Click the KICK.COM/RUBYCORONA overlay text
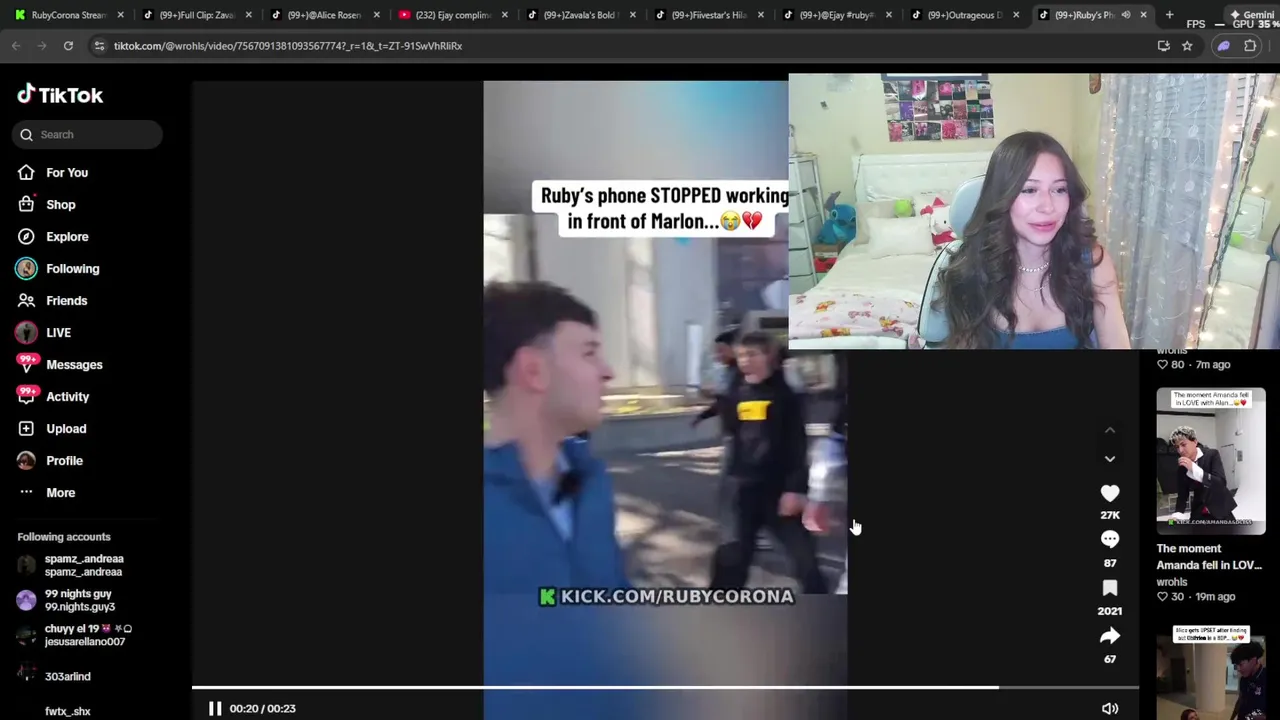Image resolution: width=1280 pixels, height=720 pixels. pyautogui.click(x=666, y=596)
